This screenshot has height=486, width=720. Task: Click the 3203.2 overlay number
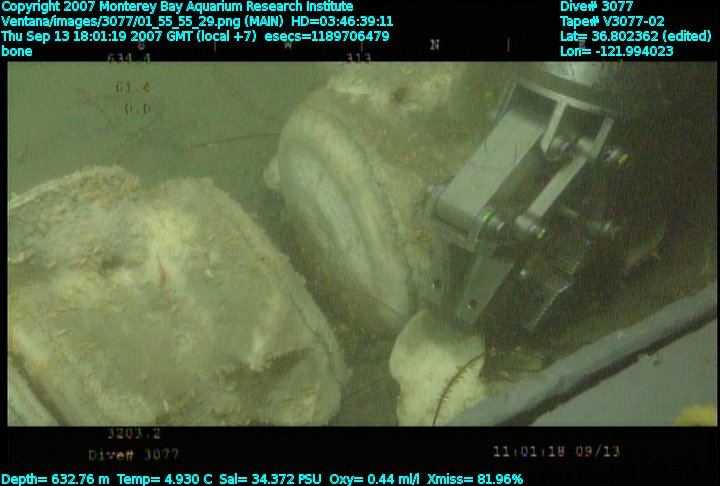click(134, 433)
